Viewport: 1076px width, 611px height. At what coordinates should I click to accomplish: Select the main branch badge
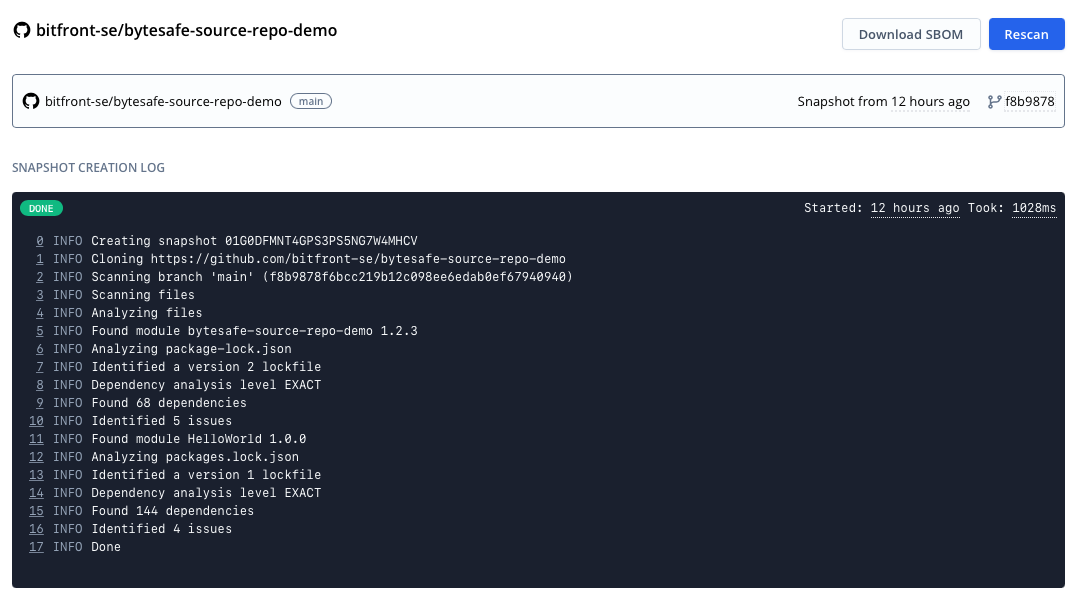pos(310,100)
